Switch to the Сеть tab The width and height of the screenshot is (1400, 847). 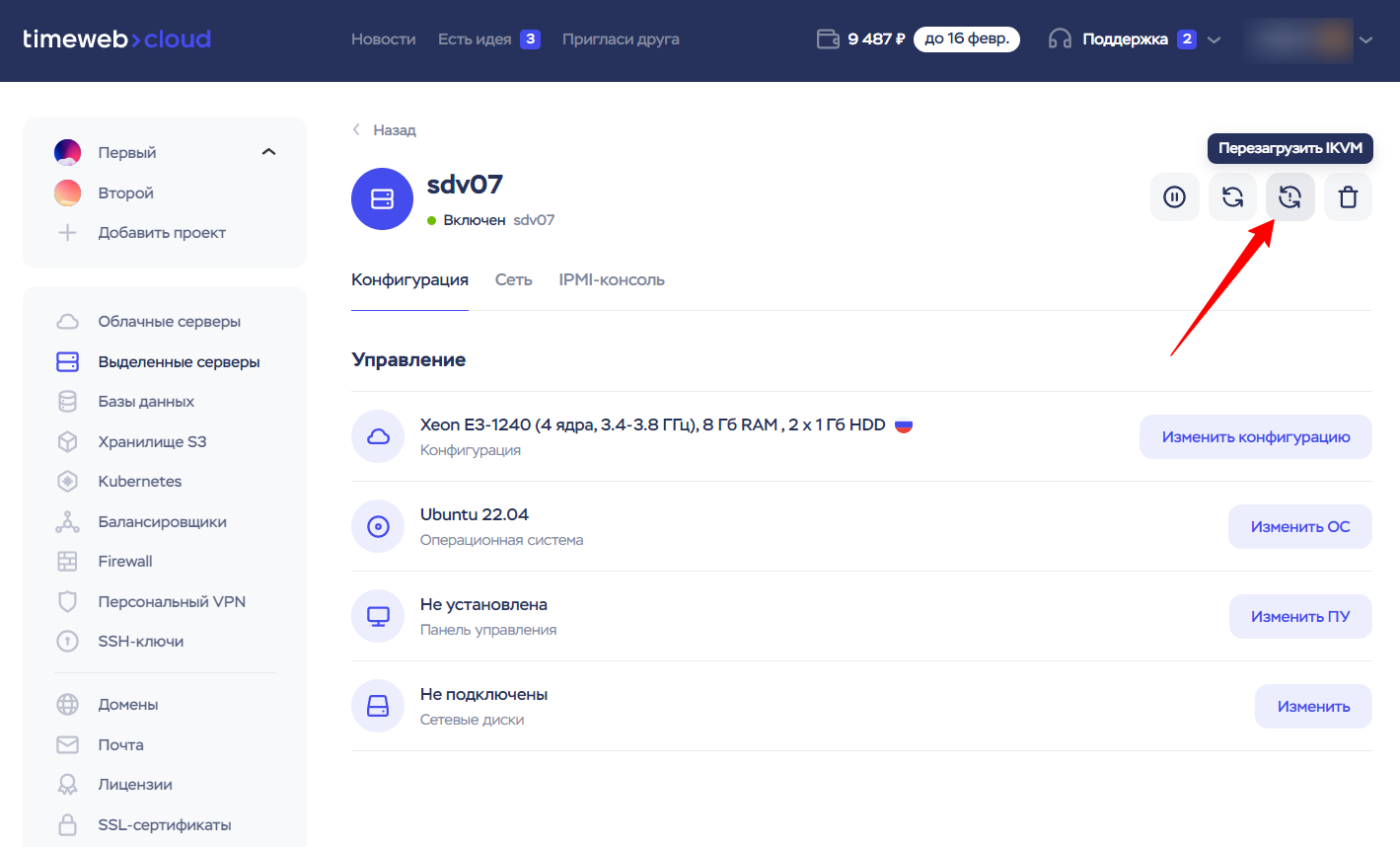coord(513,280)
